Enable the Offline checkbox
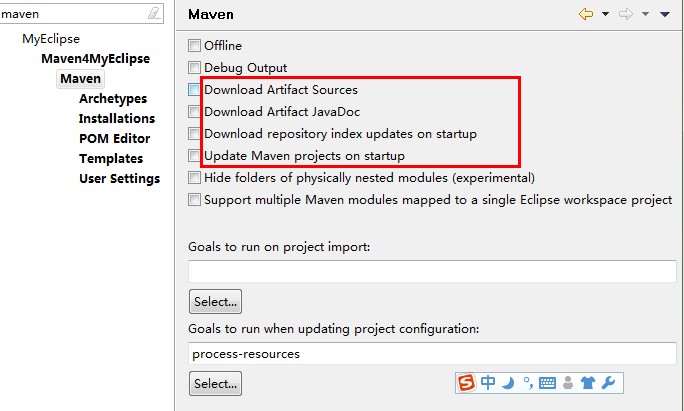684x411 pixels. pyautogui.click(x=194, y=45)
